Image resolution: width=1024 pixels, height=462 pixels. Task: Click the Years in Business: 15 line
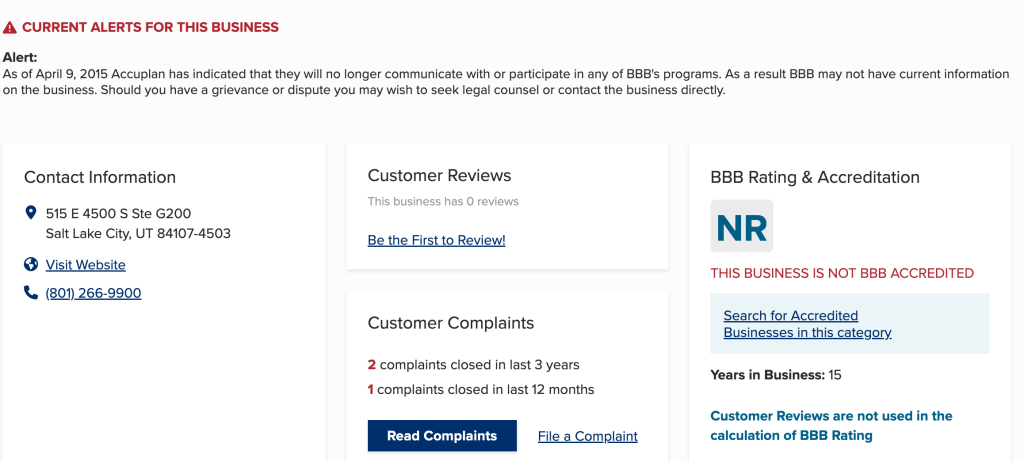[776, 375]
